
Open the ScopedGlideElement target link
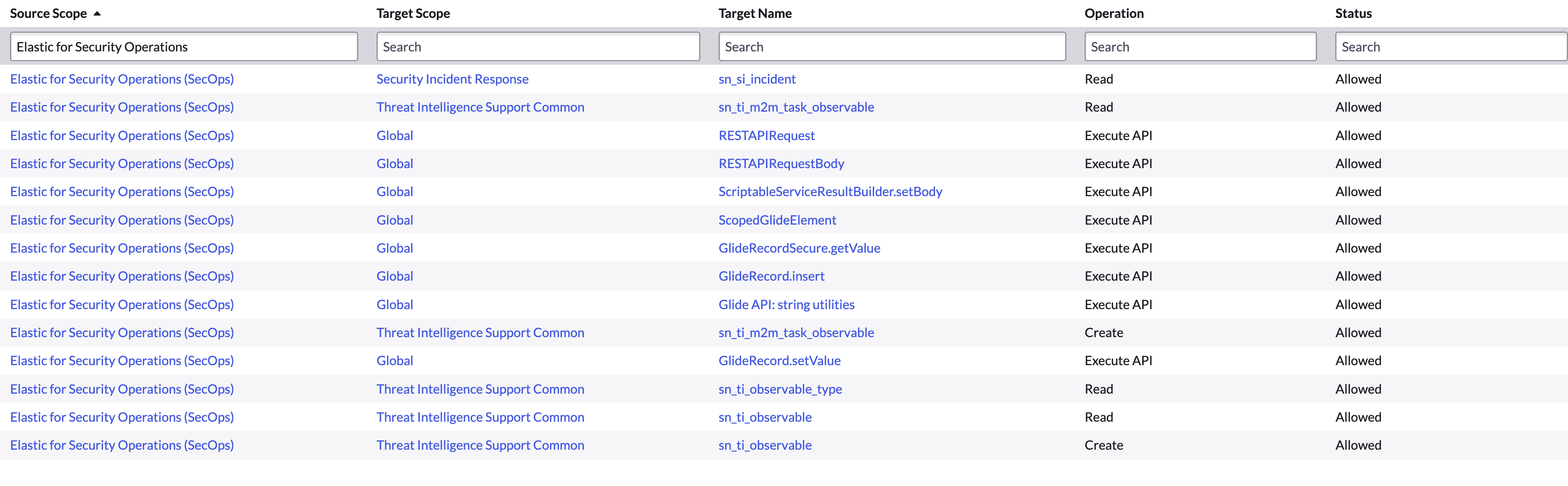[776, 220]
